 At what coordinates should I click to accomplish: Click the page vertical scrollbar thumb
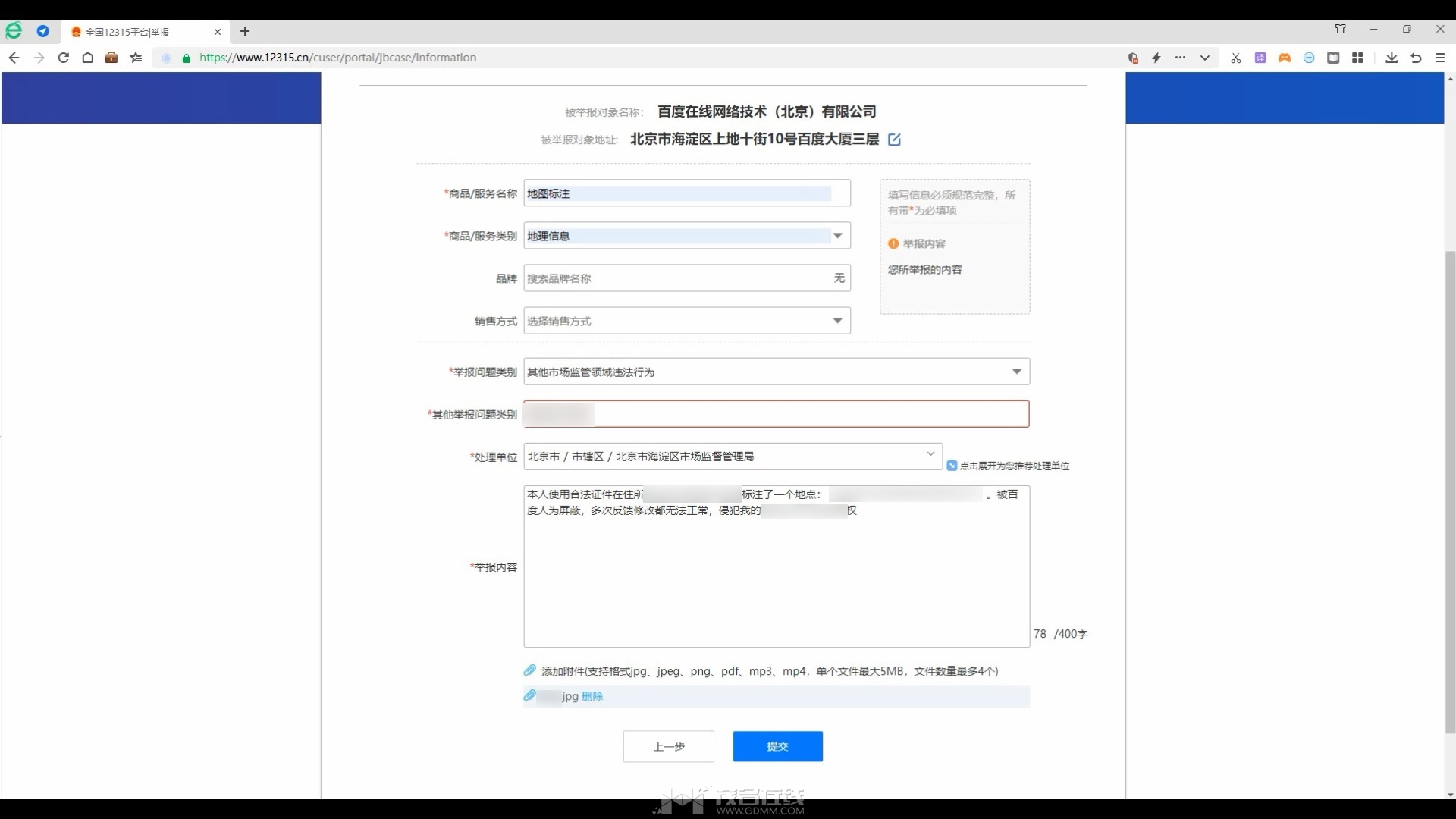[1450, 491]
